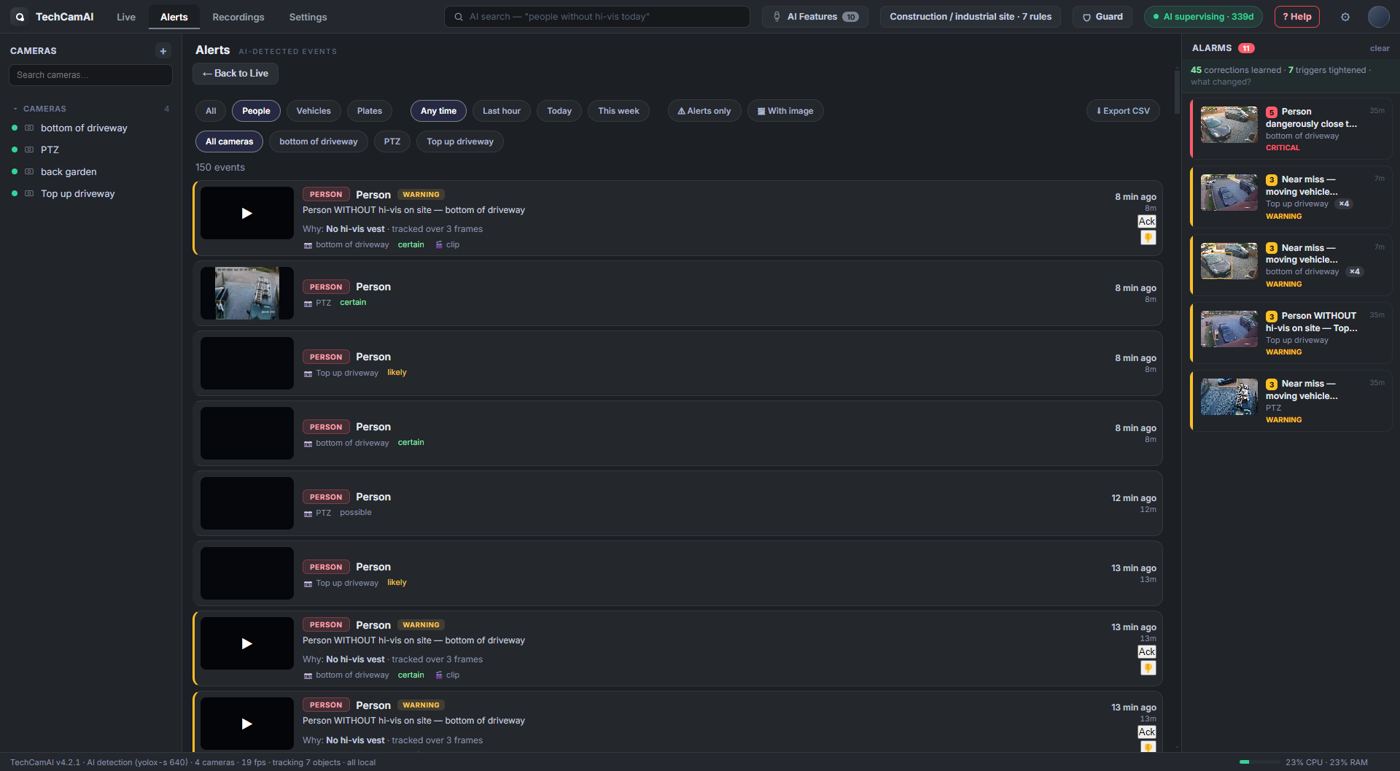This screenshot has height=771, width=1400.
Task: Click yellow pin icon on first 13 min warning
Action: (1148, 668)
